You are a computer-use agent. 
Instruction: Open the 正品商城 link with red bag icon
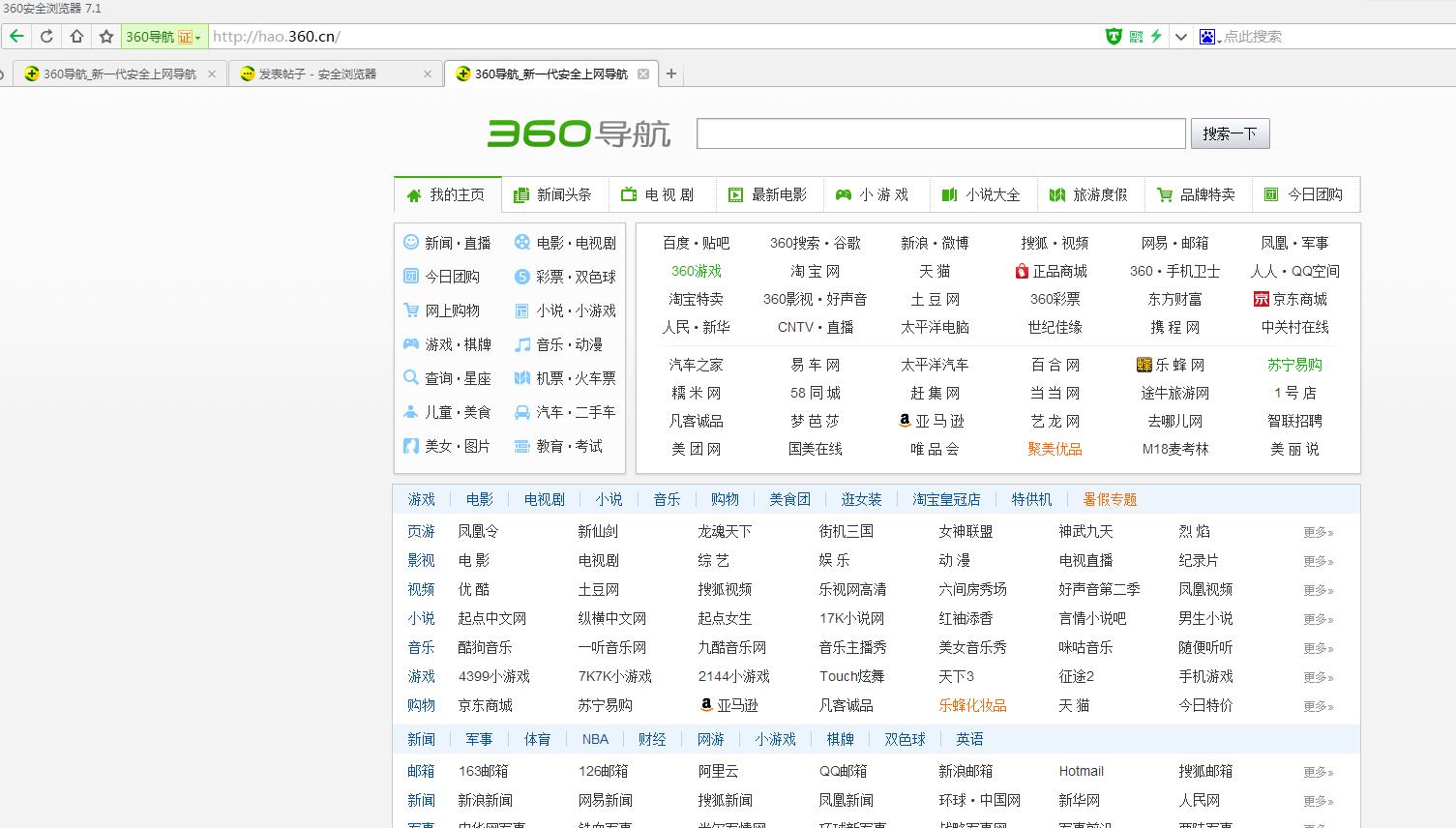click(x=1052, y=271)
